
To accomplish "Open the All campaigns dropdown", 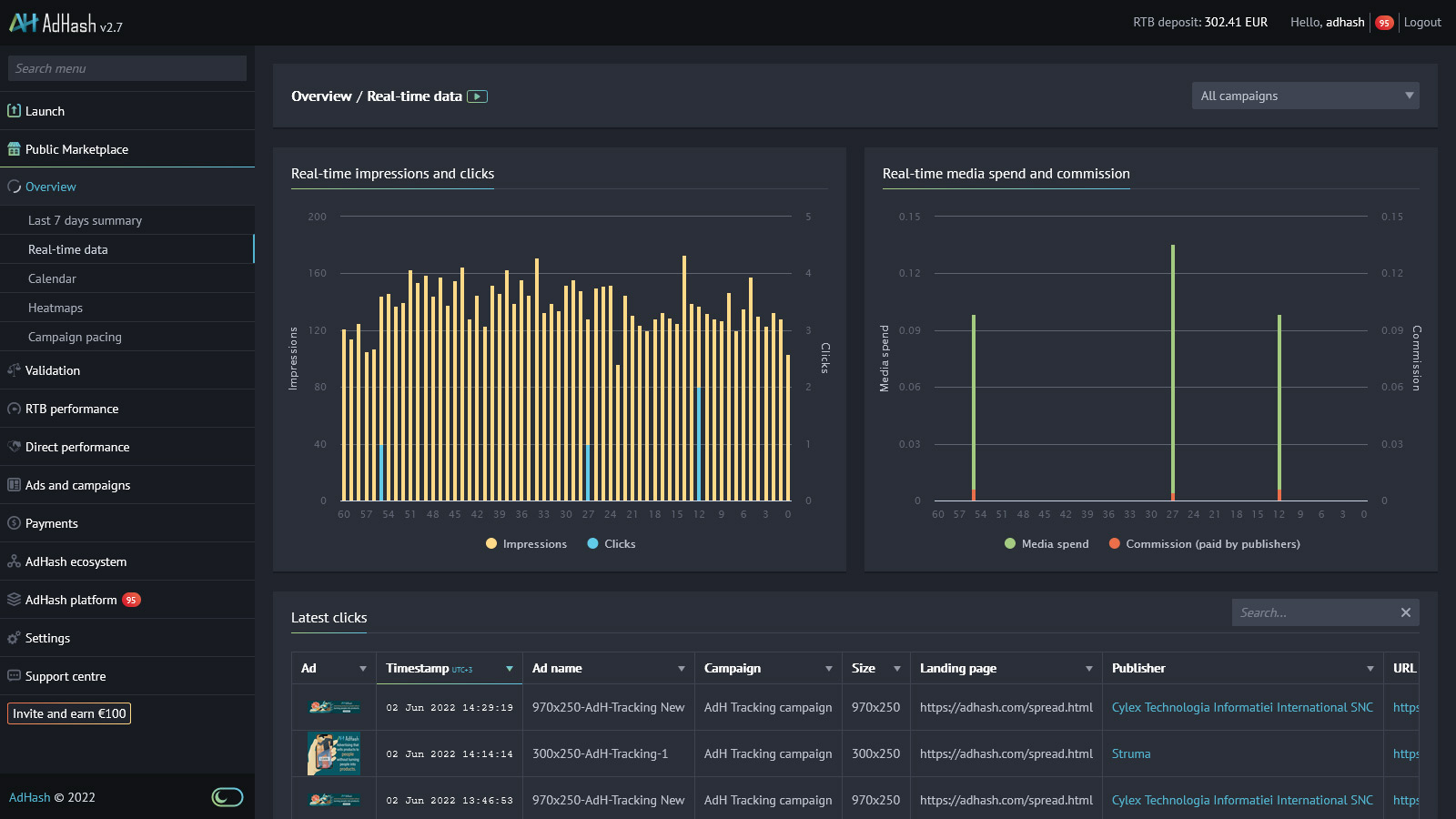I will 1305,95.
